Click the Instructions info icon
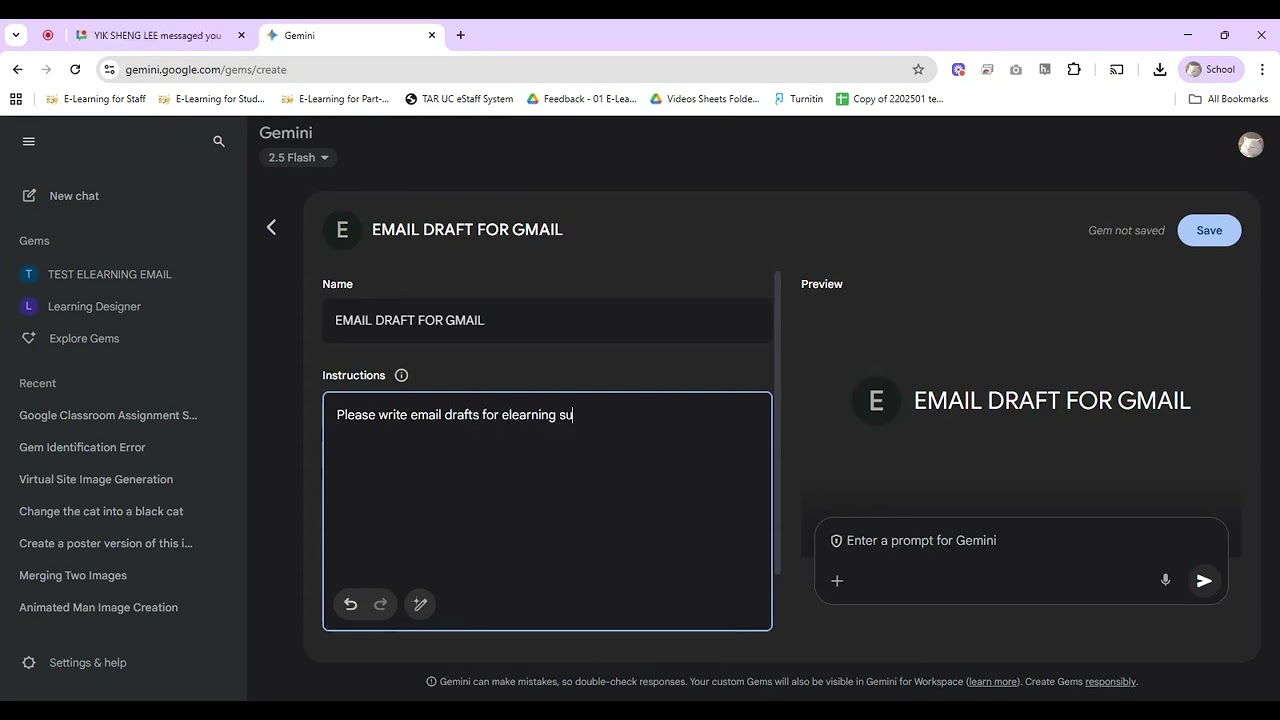Image resolution: width=1280 pixels, height=720 pixels. click(x=402, y=375)
